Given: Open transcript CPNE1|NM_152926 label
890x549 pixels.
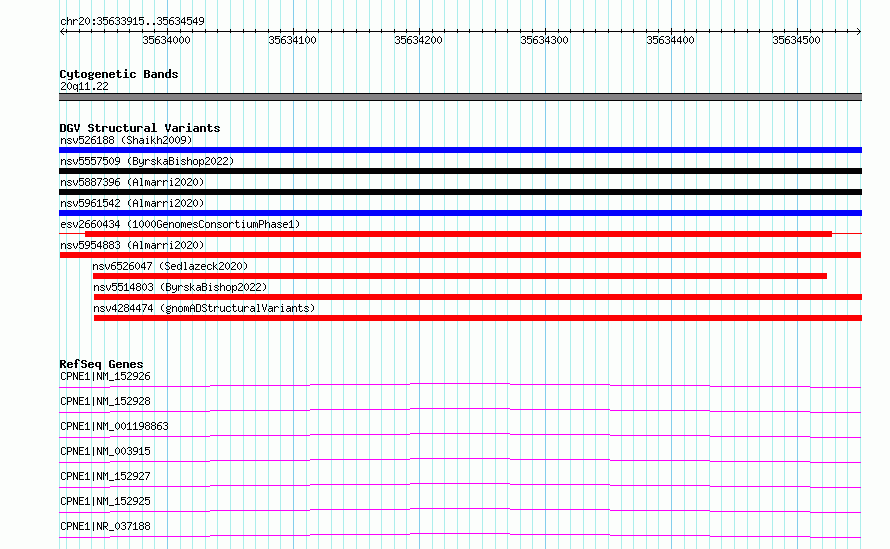Looking at the screenshot, I should 106,376.
